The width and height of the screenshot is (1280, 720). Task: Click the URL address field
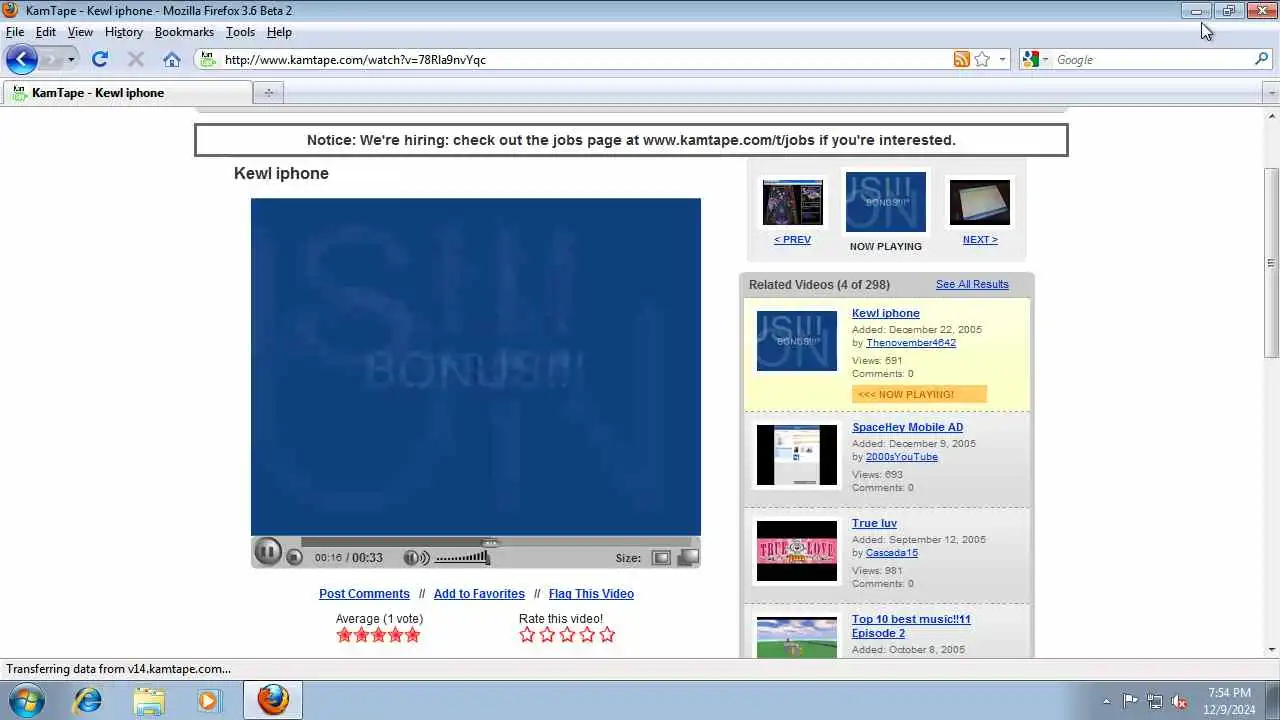pyautogui.click(x=584, y=59)
